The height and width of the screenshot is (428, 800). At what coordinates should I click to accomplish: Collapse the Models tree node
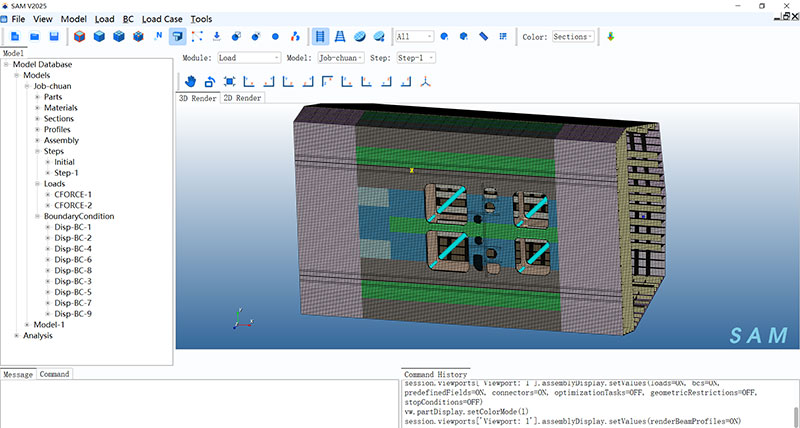pyautogui.click(x=17, y=75)
